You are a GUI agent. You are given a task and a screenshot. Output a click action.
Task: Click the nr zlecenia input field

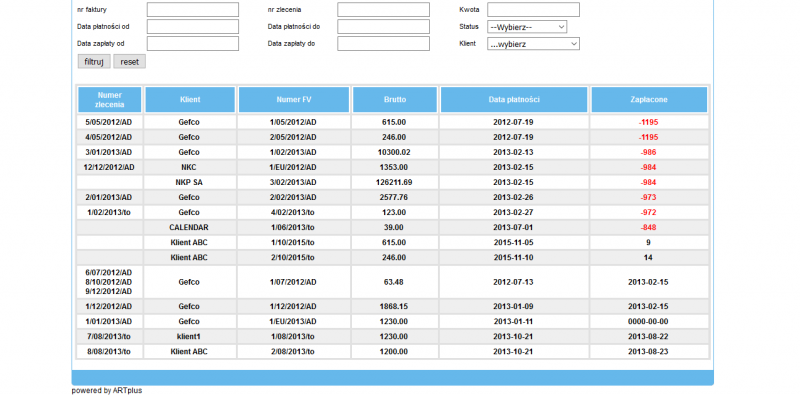click(383, 10)
